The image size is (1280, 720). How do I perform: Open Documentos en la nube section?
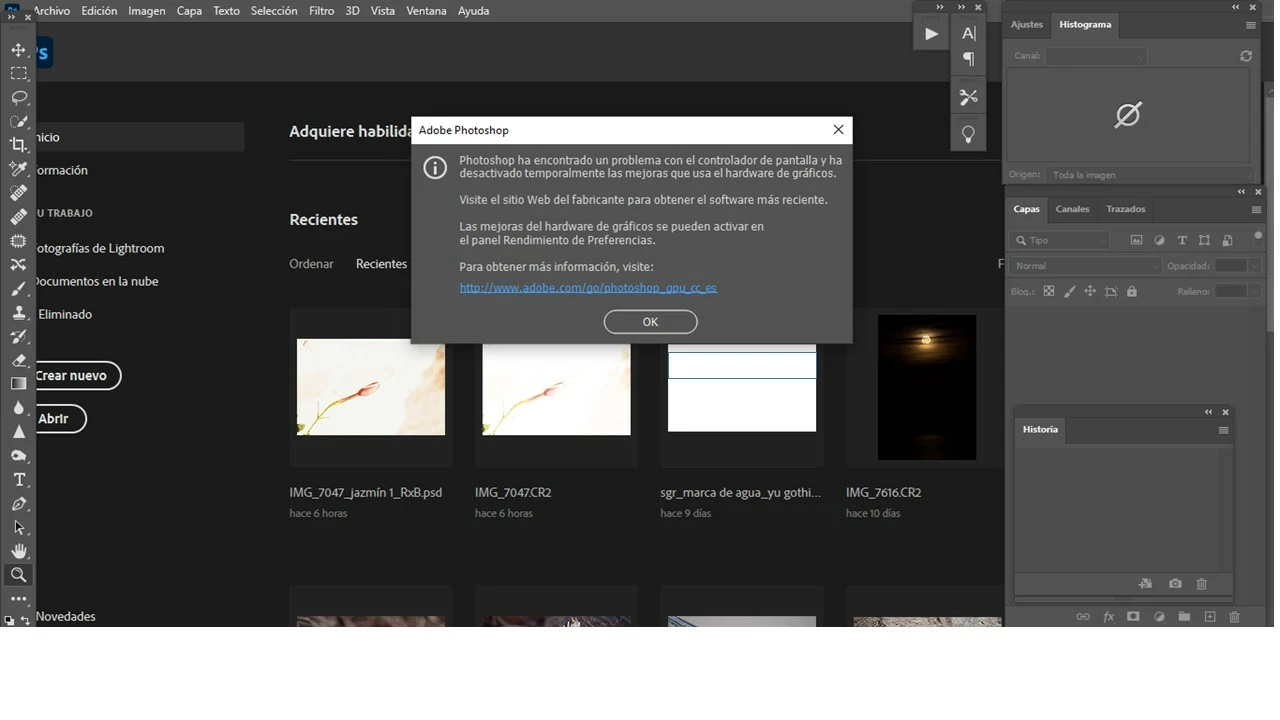tap(95, 281)
